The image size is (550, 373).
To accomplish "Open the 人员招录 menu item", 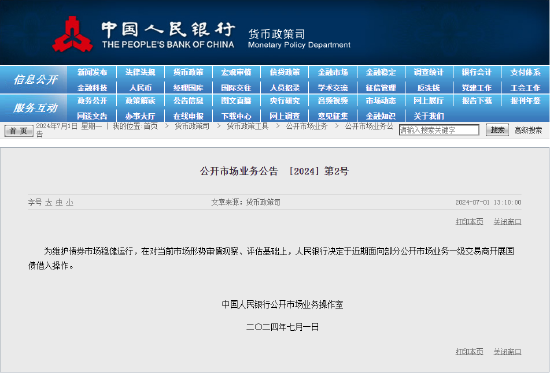I will pyautogui.click(x=284, y=87).
